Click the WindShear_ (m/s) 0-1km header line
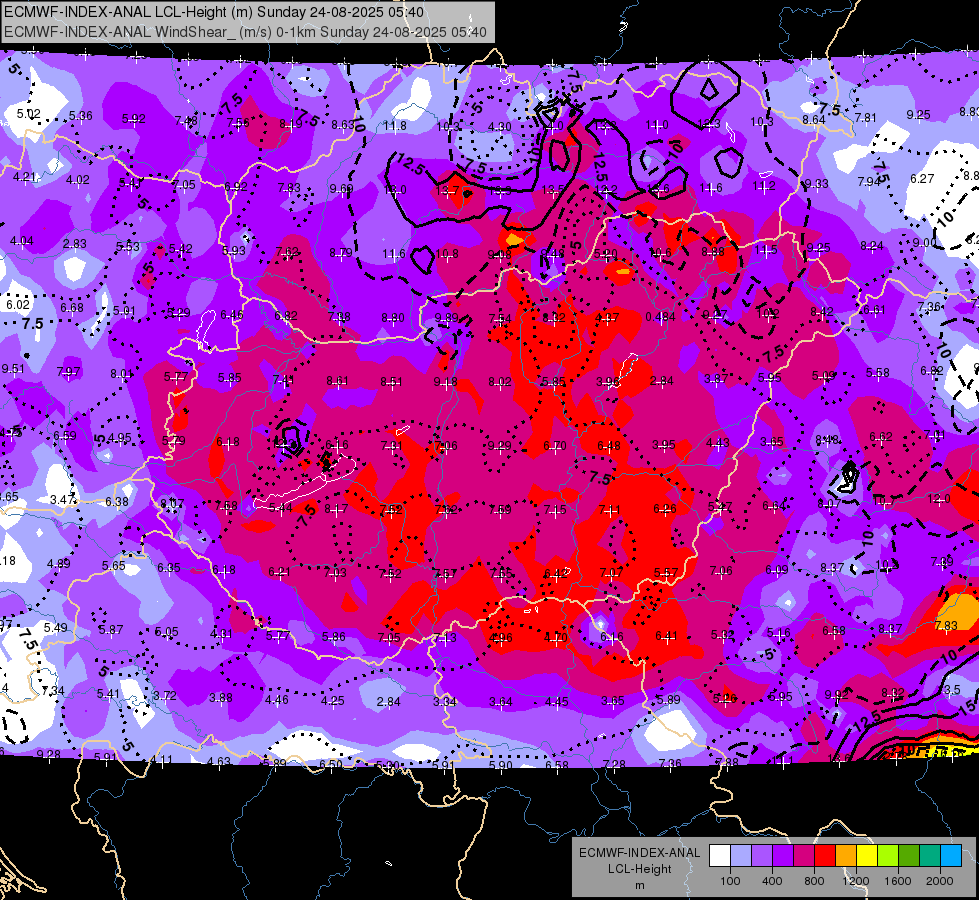 (245, 32)
